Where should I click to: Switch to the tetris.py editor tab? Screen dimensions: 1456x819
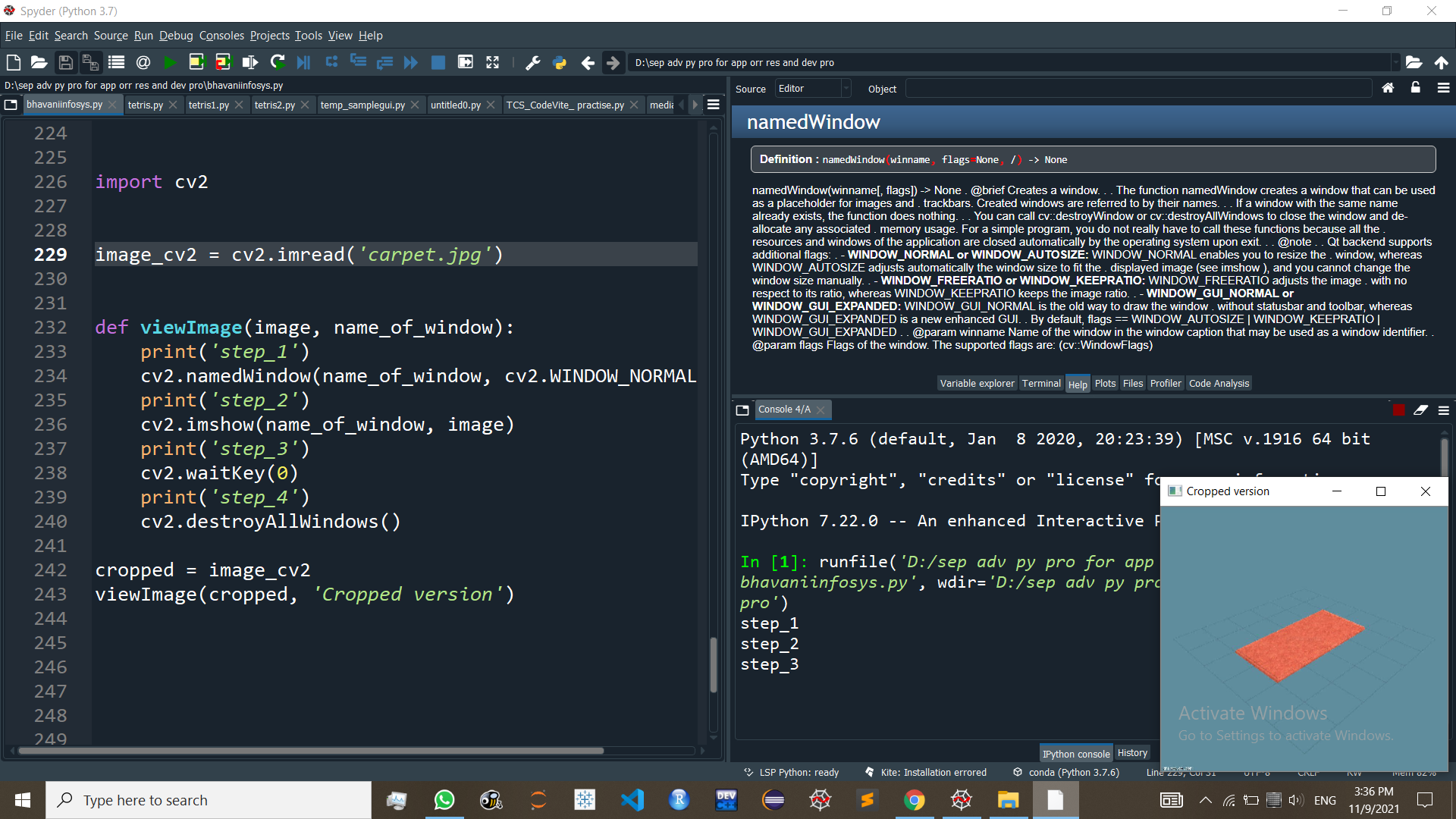pos(146,105)
